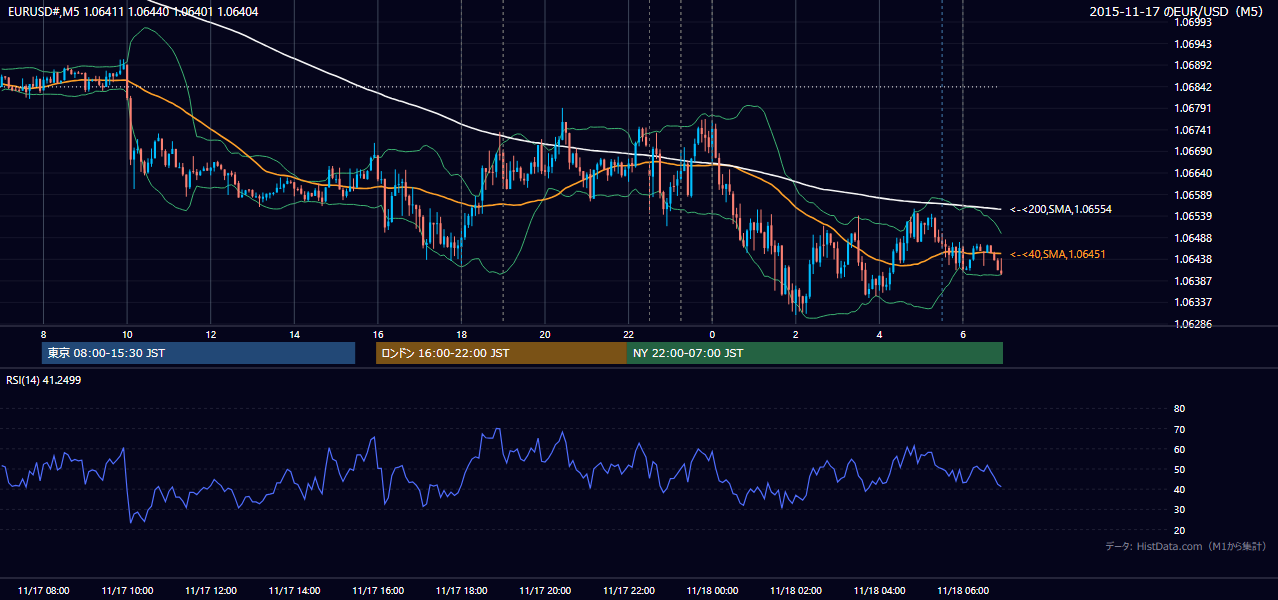Viewport: 1278px width, 600px height.
Task: Click price axis value 1.06892
Action: coord(1193,65)
